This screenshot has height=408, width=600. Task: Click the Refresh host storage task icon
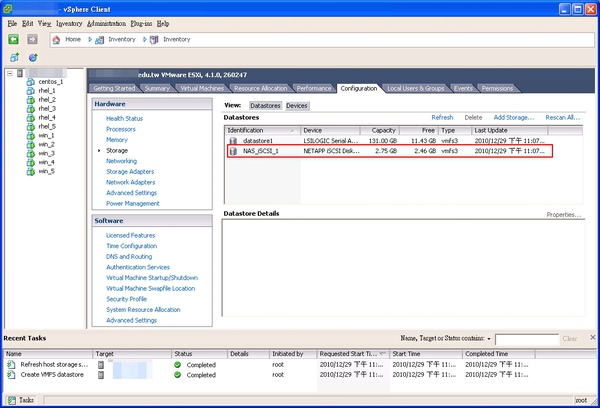point(11,364)
